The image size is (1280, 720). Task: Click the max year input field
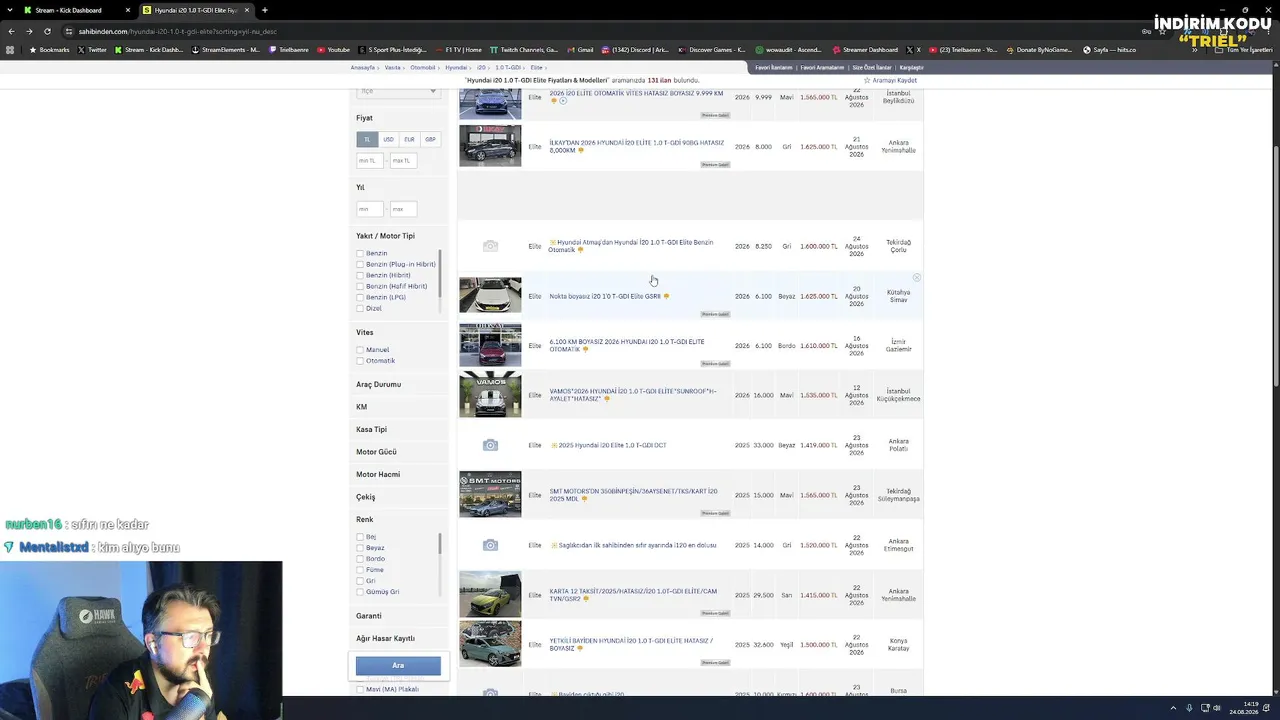tap(402, 209)
